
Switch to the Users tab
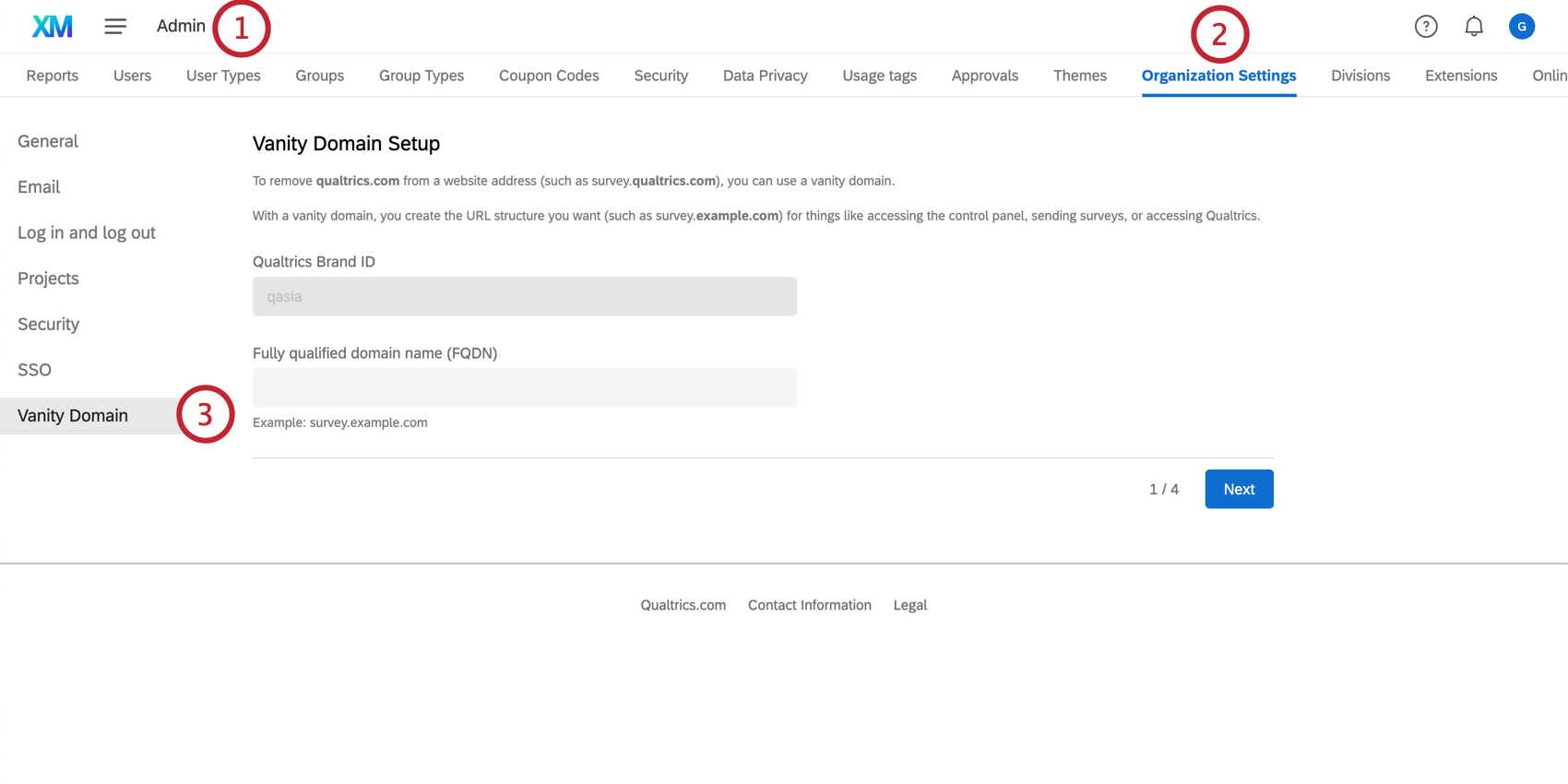(x=132, y=76)
